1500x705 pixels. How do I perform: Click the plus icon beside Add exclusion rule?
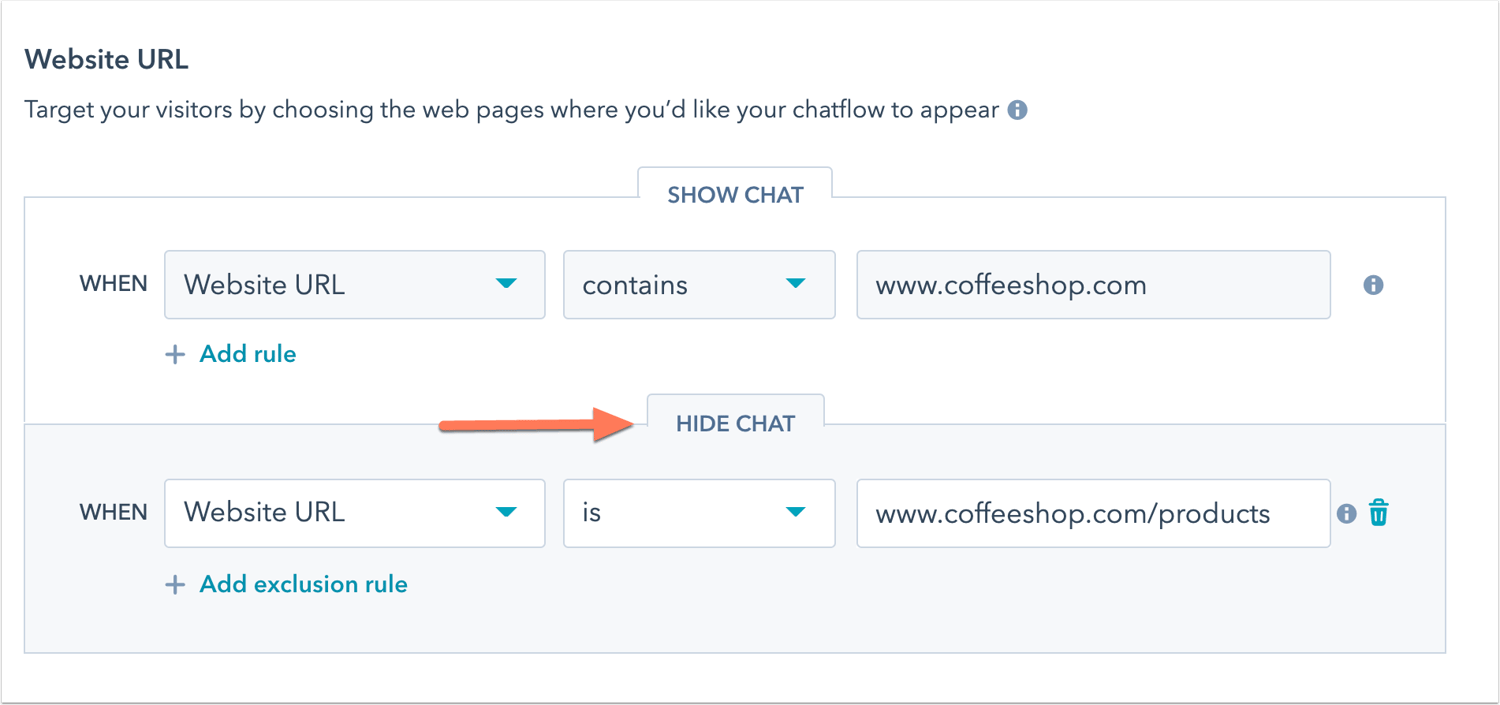[x=175, y=584]
